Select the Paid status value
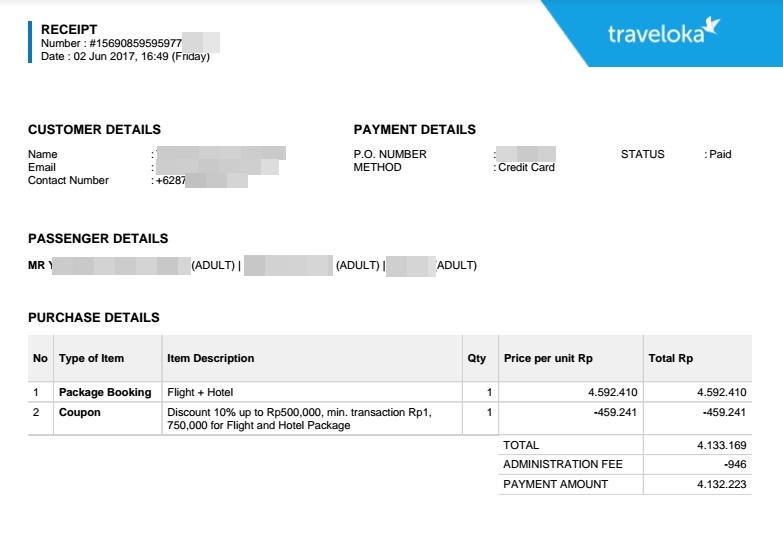783x537 pixels. click(720, 154)
